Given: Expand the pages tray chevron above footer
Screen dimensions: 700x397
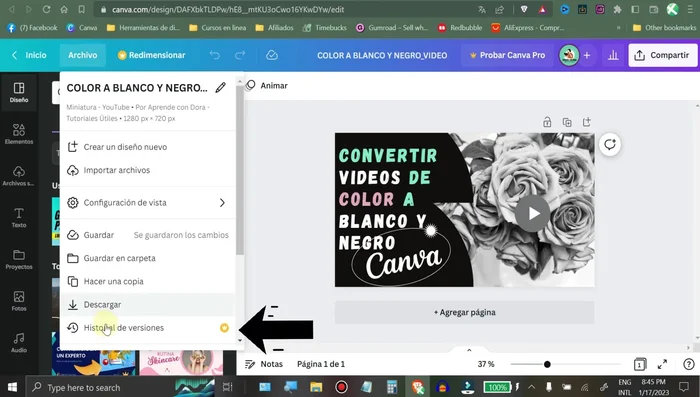Looking at the screenshot, I should pos(469,350).
